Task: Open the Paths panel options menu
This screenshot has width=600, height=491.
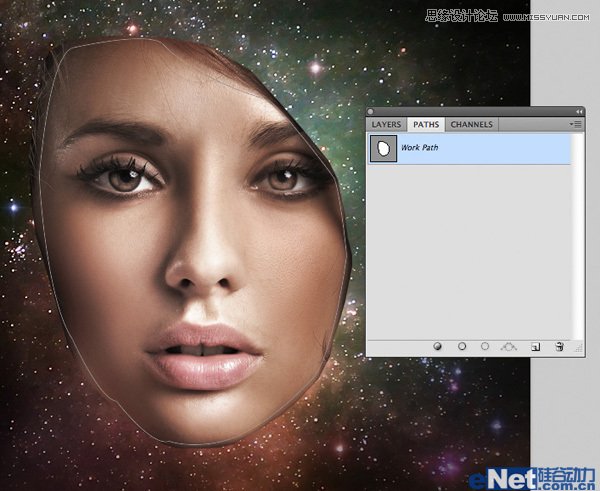Action: coord(576,124)
